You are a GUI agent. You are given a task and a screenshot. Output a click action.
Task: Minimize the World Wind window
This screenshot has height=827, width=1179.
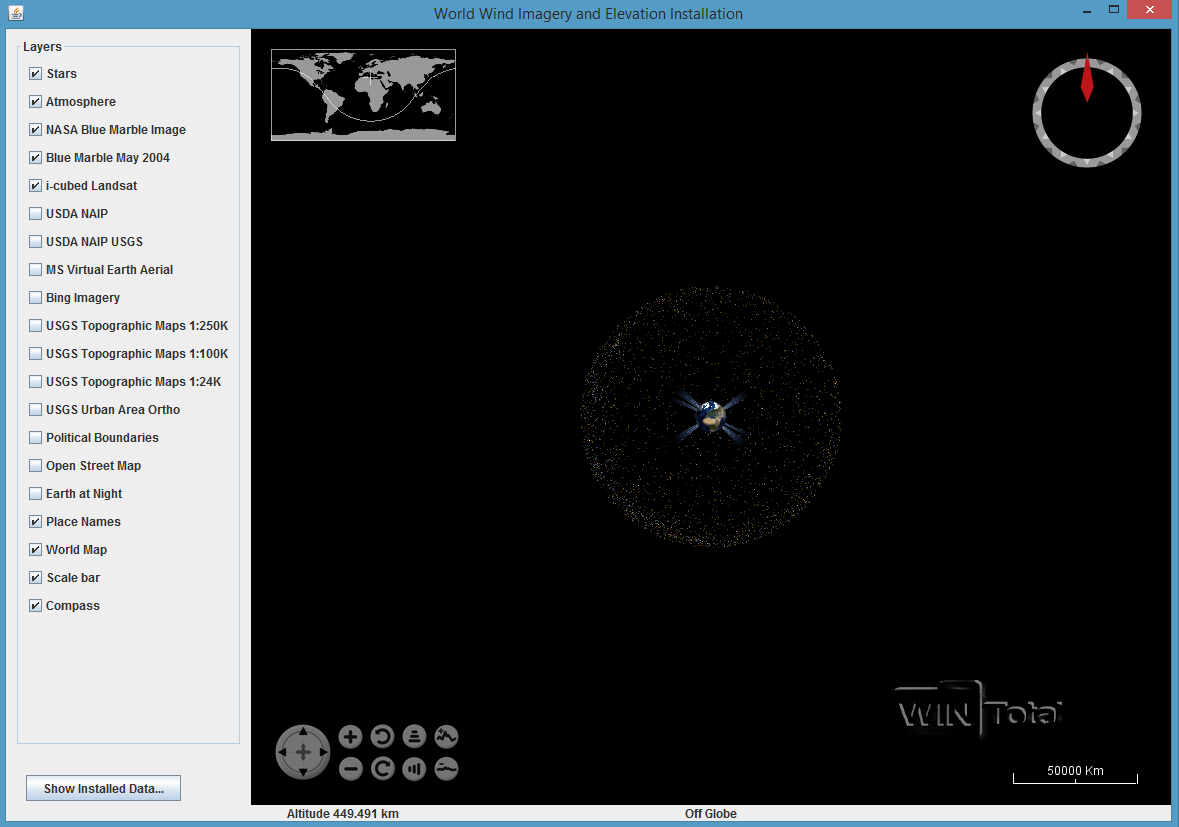[1087, 11]
